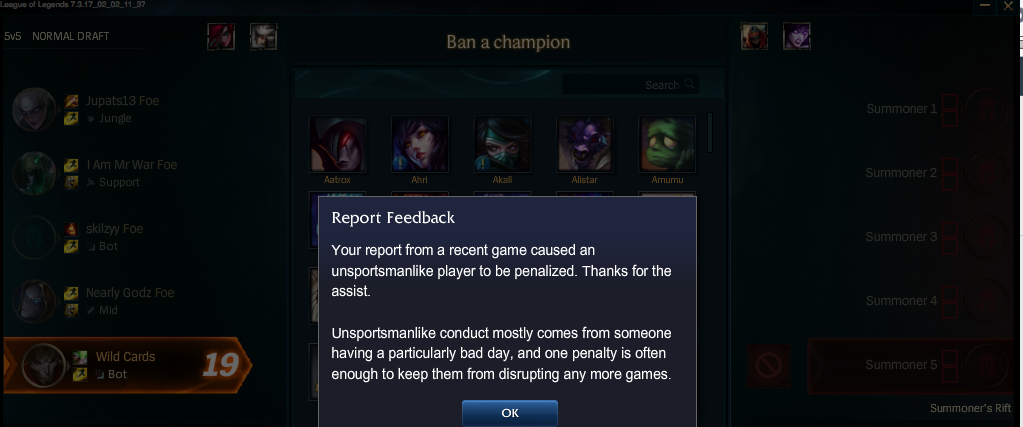The width and height of the screenshot is (1023, 427).
Task: Click the champion list scrollbar
Action: pos(710,133)
